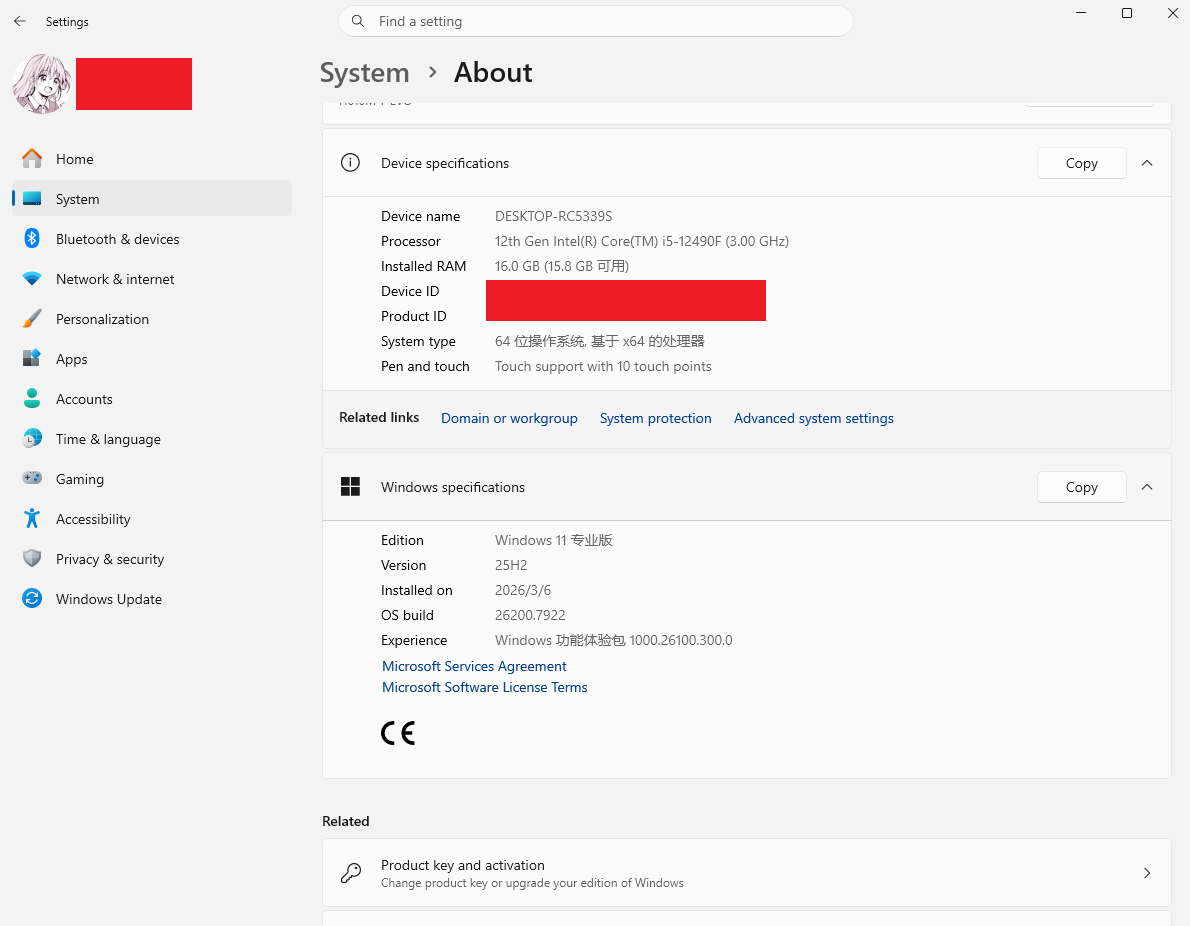This screenshot has height=926, width=1190.
Task: Collapse the Device specifications section
Action: pyautogui.click(x=1147, y=163)
